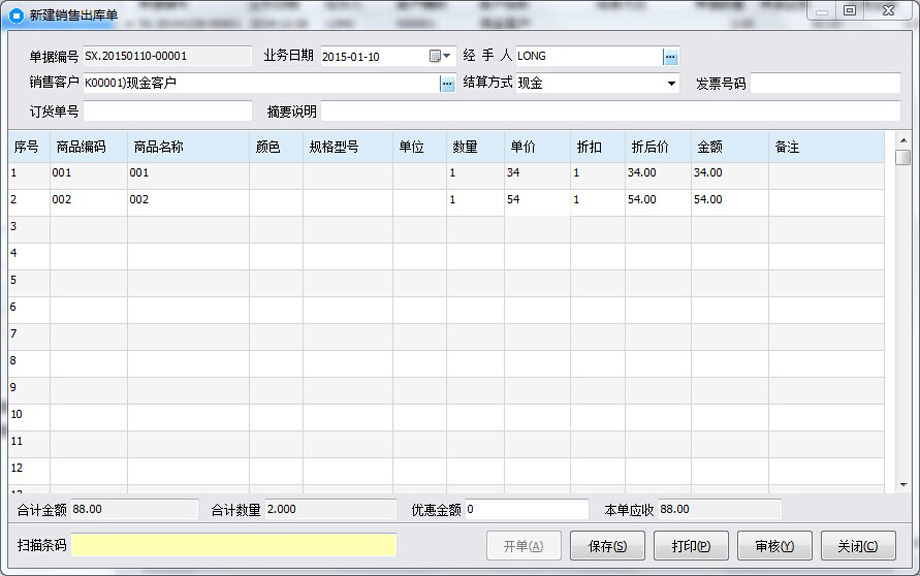Open sales customer lookup ellipsis button
Image resolution: width=920 pixels, height=576 pixels.
(x=448, y=84)
